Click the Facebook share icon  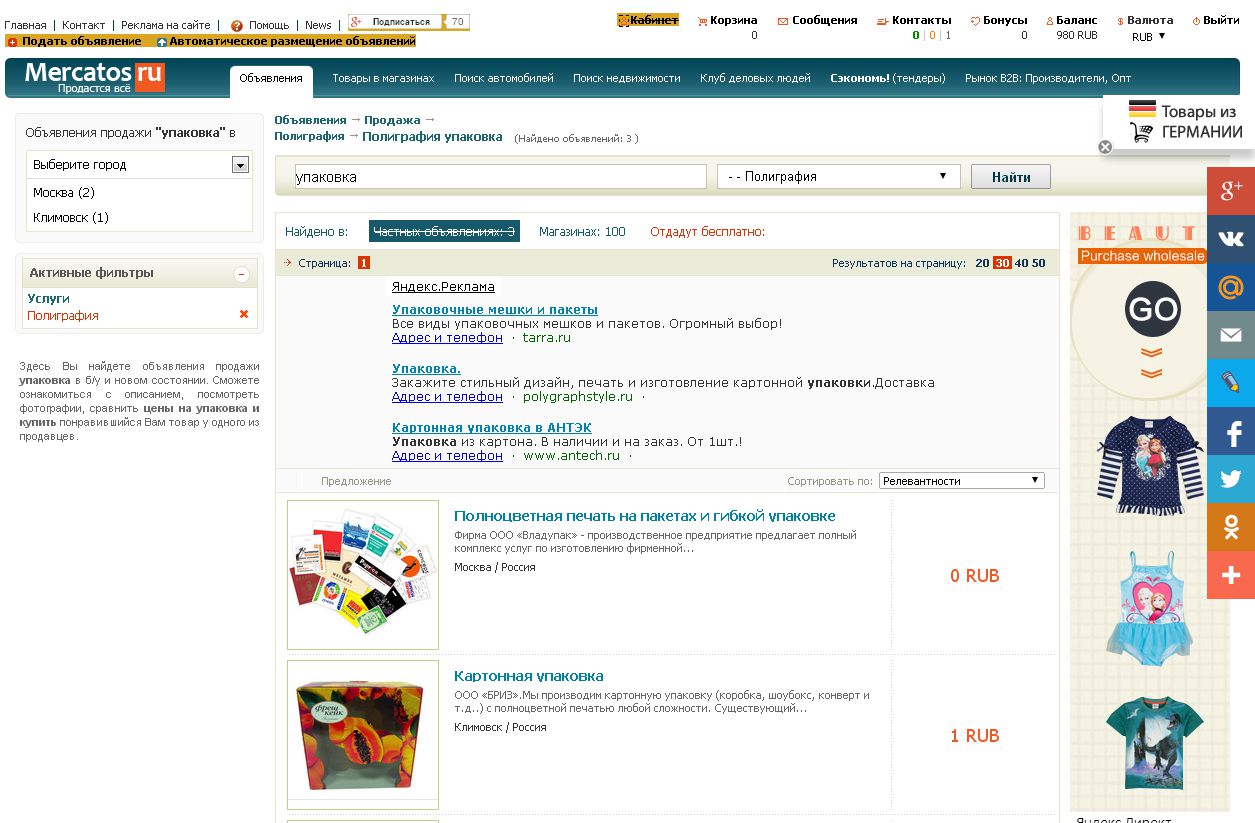(1230, 431)
